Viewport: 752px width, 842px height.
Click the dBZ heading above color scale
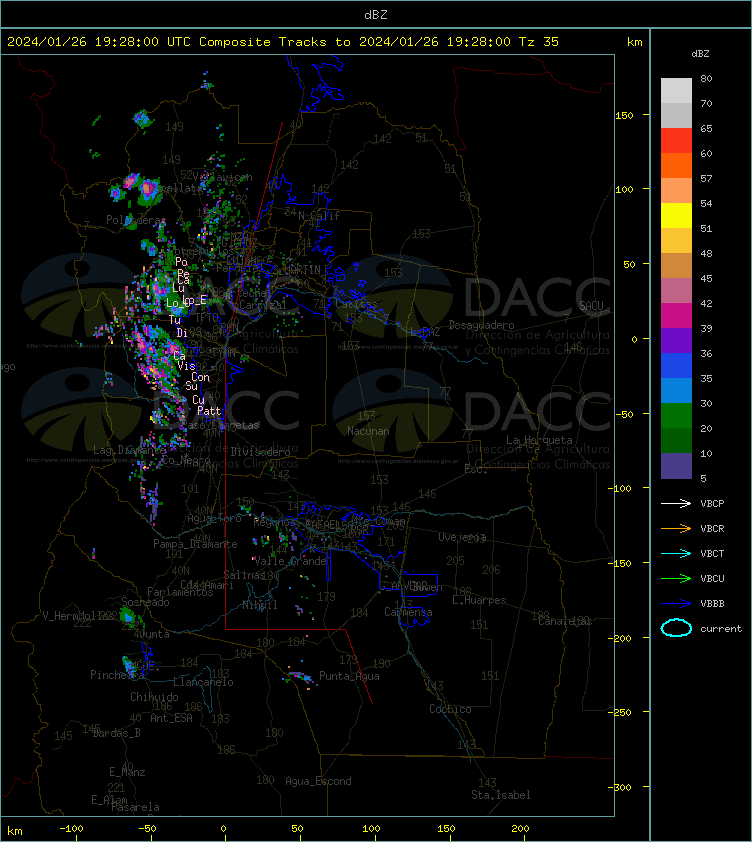[700, 54]
